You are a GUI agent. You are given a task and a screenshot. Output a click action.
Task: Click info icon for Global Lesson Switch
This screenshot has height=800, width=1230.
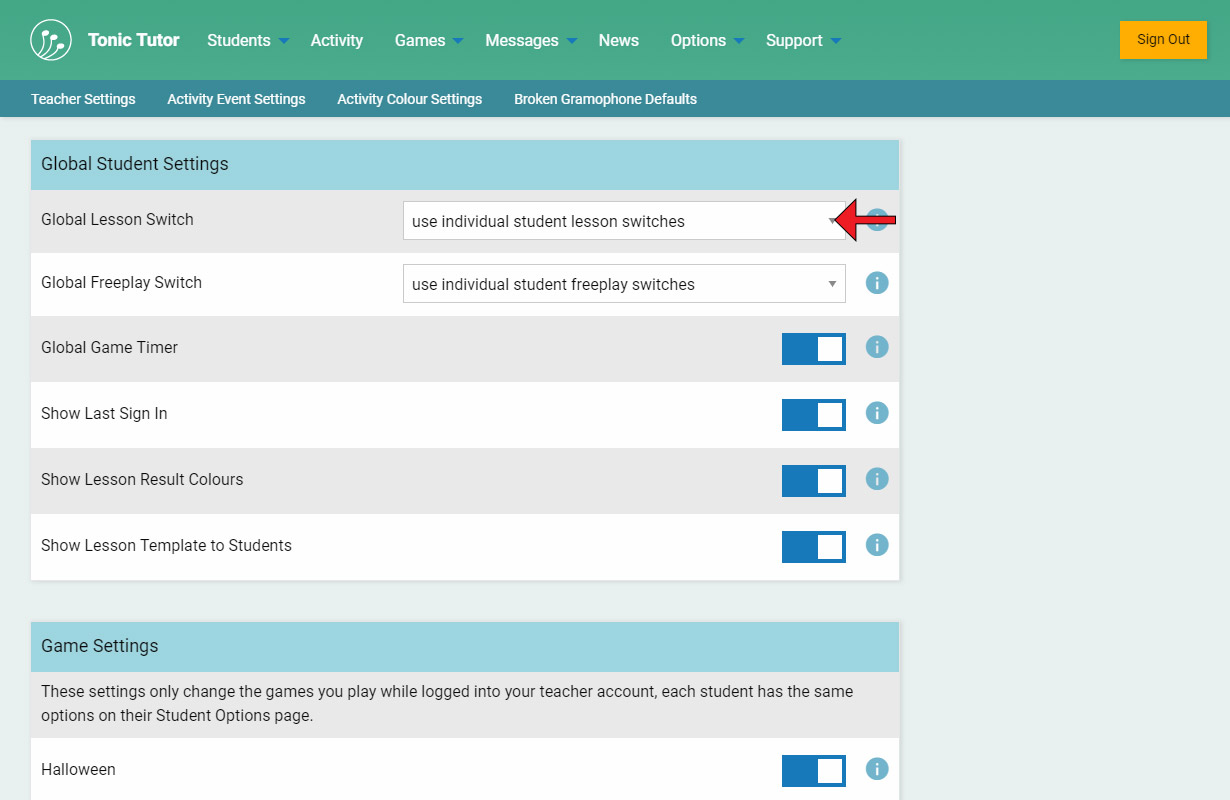[878, 220]
